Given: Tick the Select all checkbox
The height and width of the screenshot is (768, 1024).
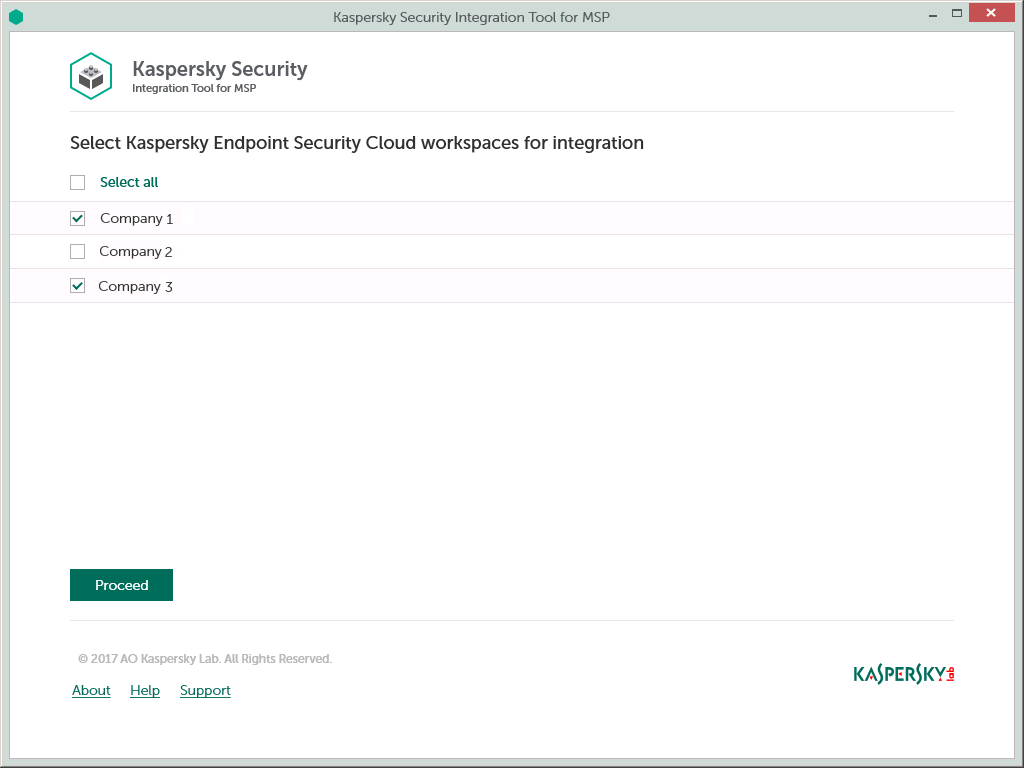Looking at the screenshot, I should coord(78,183).
